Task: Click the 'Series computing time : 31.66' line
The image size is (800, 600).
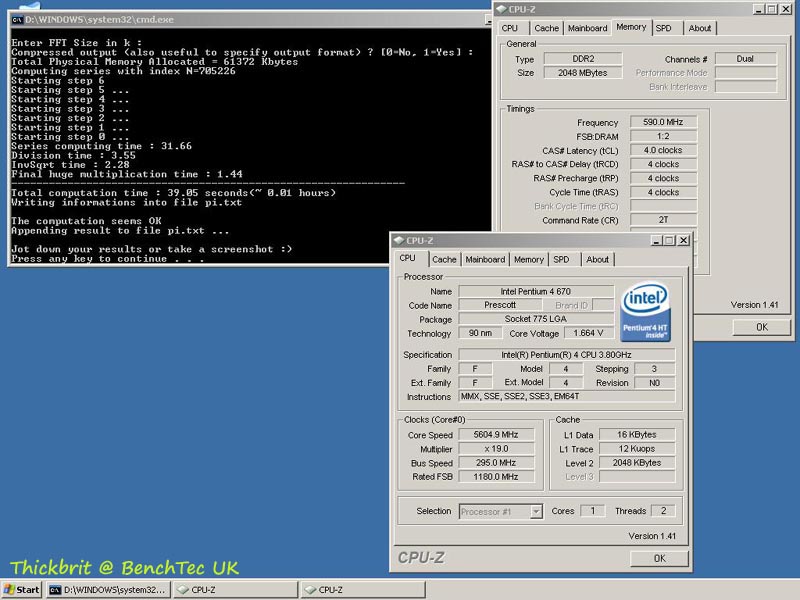Action: pyautogui.click(x=101, y=146)
